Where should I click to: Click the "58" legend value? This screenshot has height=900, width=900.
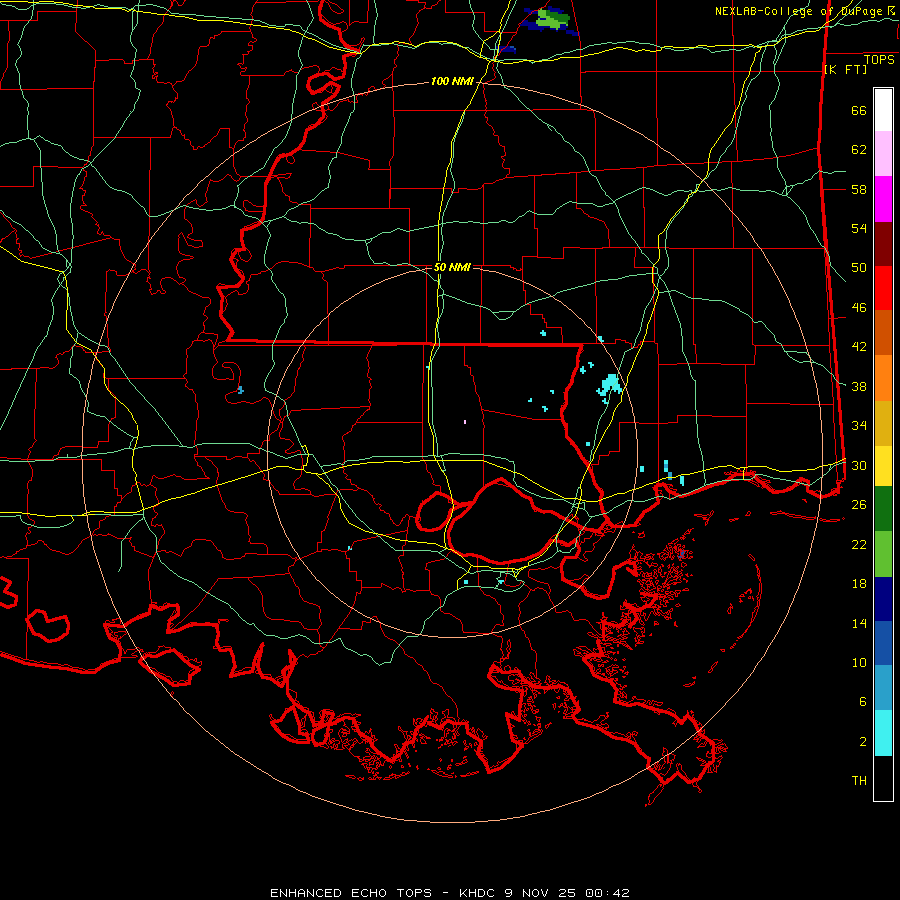point(859,189)
